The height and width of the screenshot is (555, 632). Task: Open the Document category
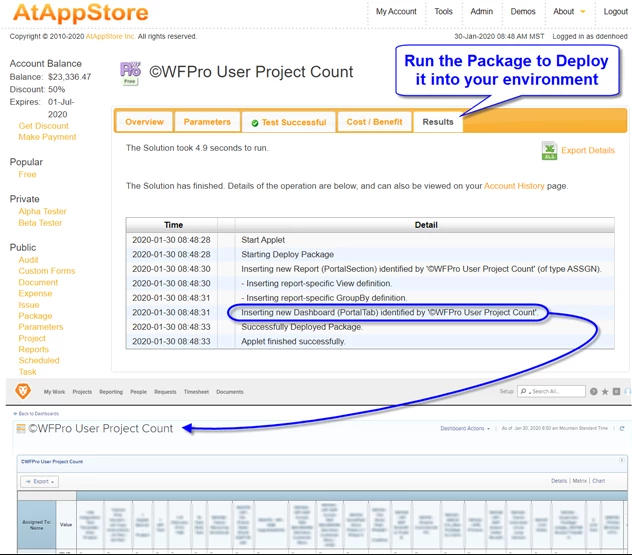pos(38,283)
